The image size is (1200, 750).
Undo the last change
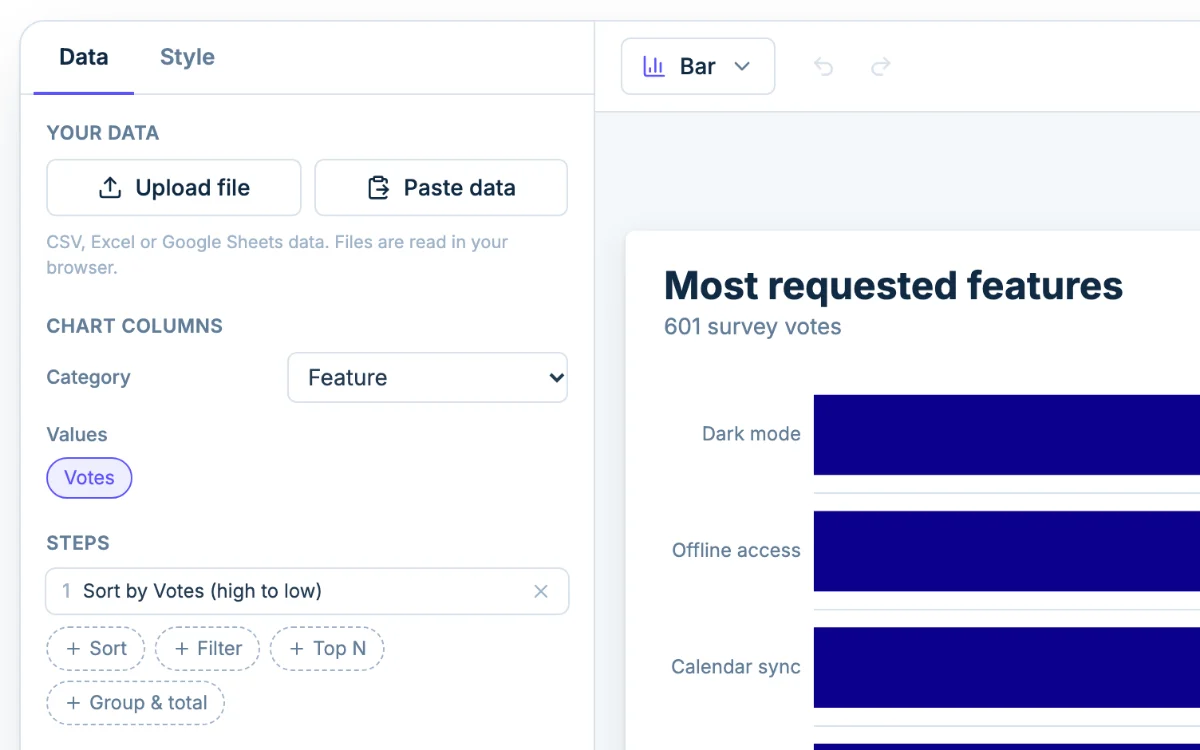[823, 66]
